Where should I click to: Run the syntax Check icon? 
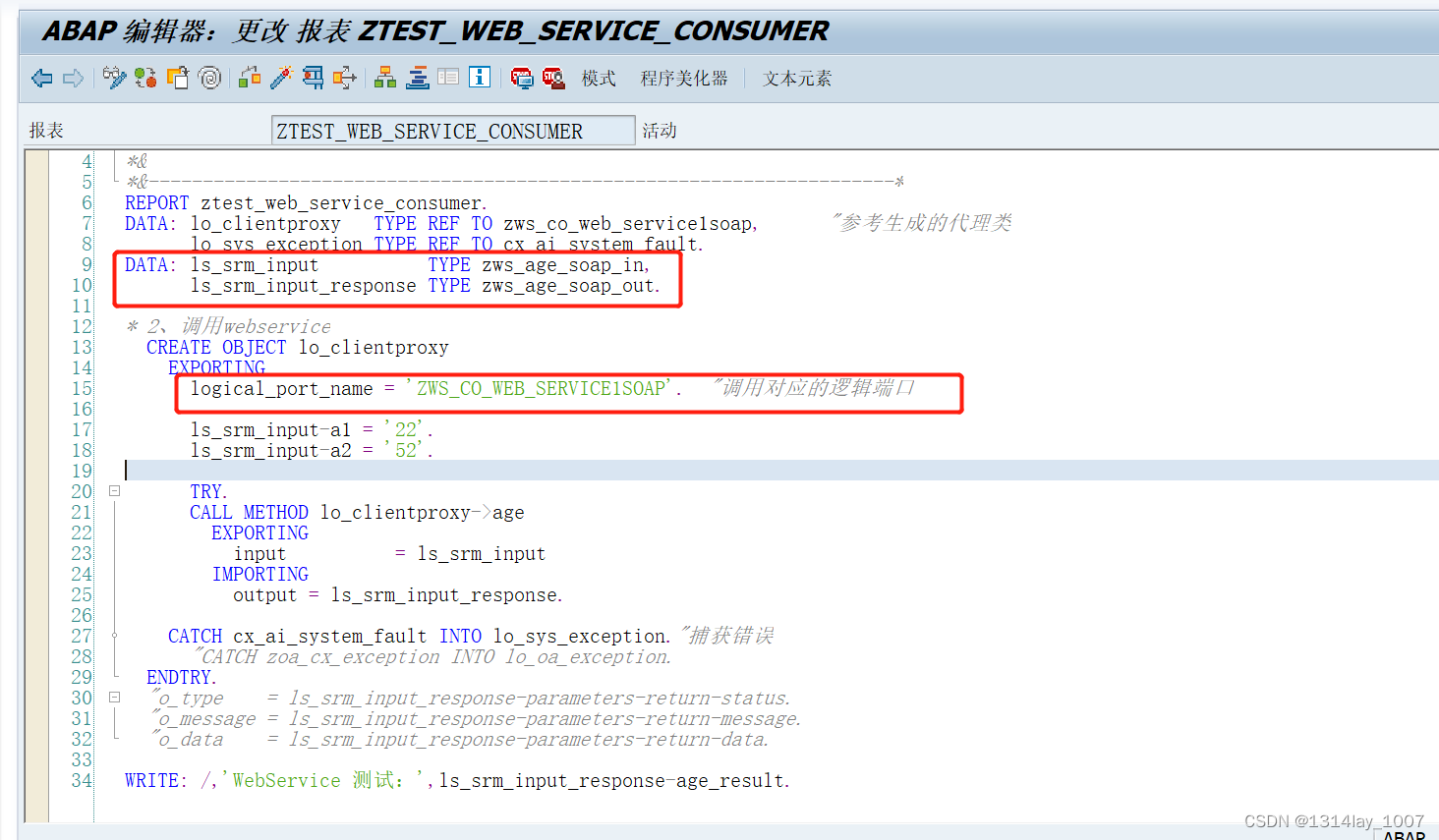250,78
